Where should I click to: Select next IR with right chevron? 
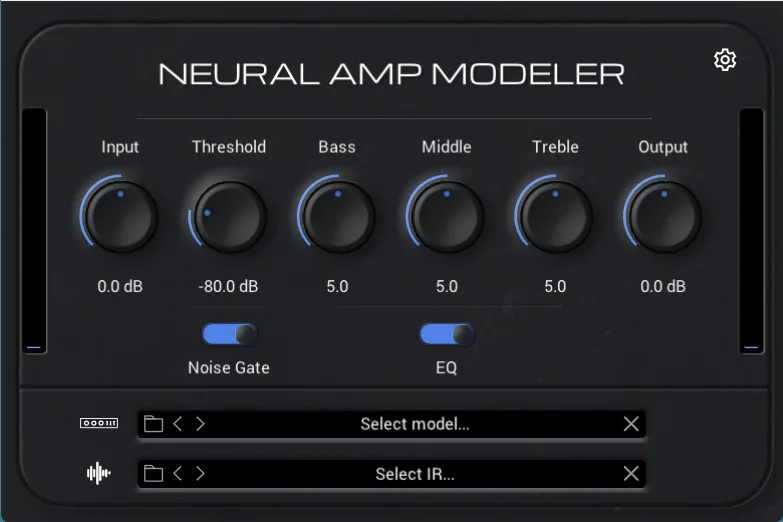tap(200, 473)
